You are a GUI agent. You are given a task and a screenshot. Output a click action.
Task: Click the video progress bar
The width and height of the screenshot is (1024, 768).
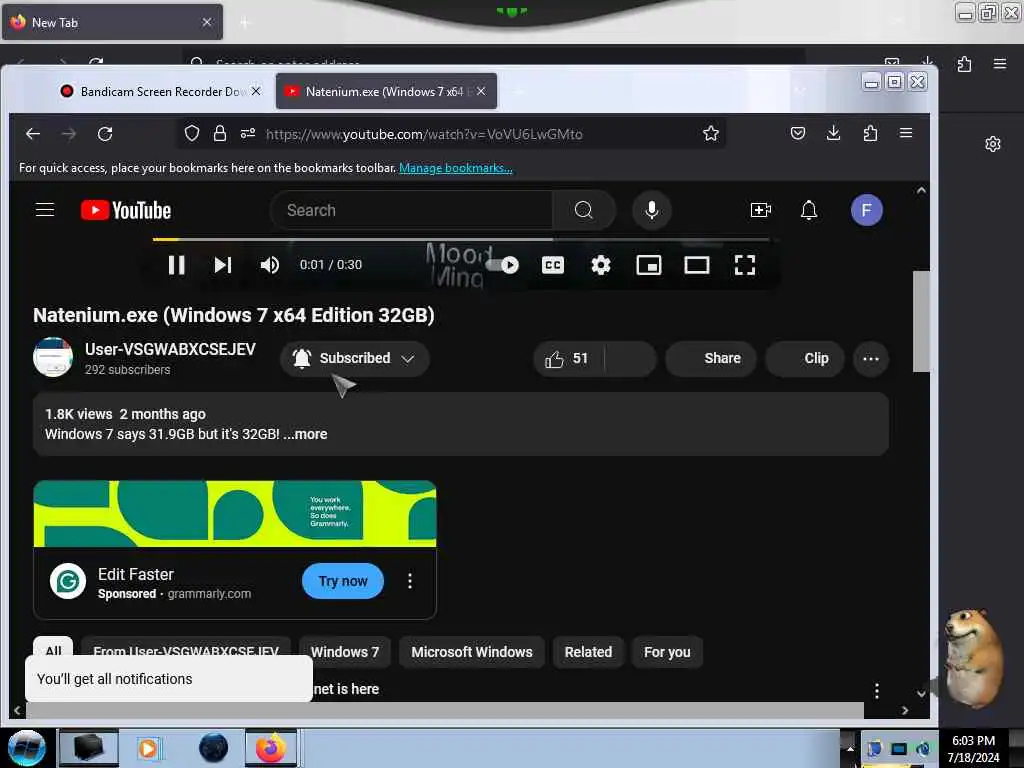461,240
